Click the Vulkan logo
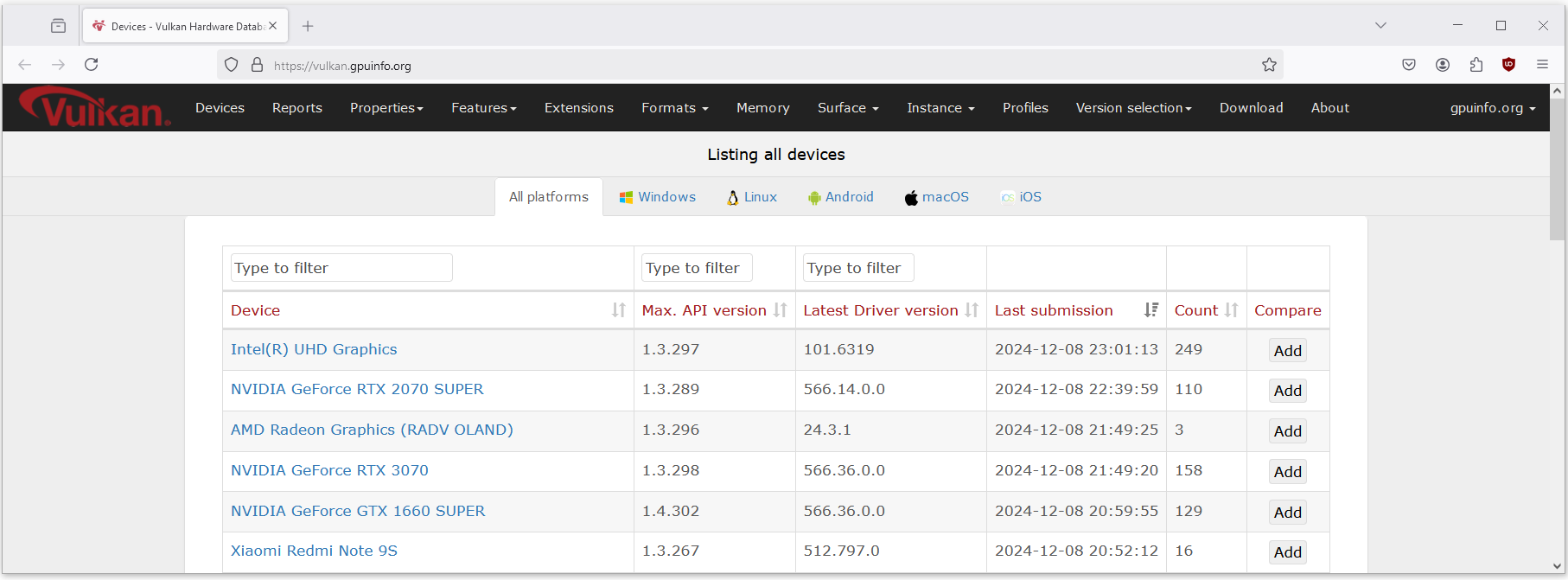 (95, 107)
